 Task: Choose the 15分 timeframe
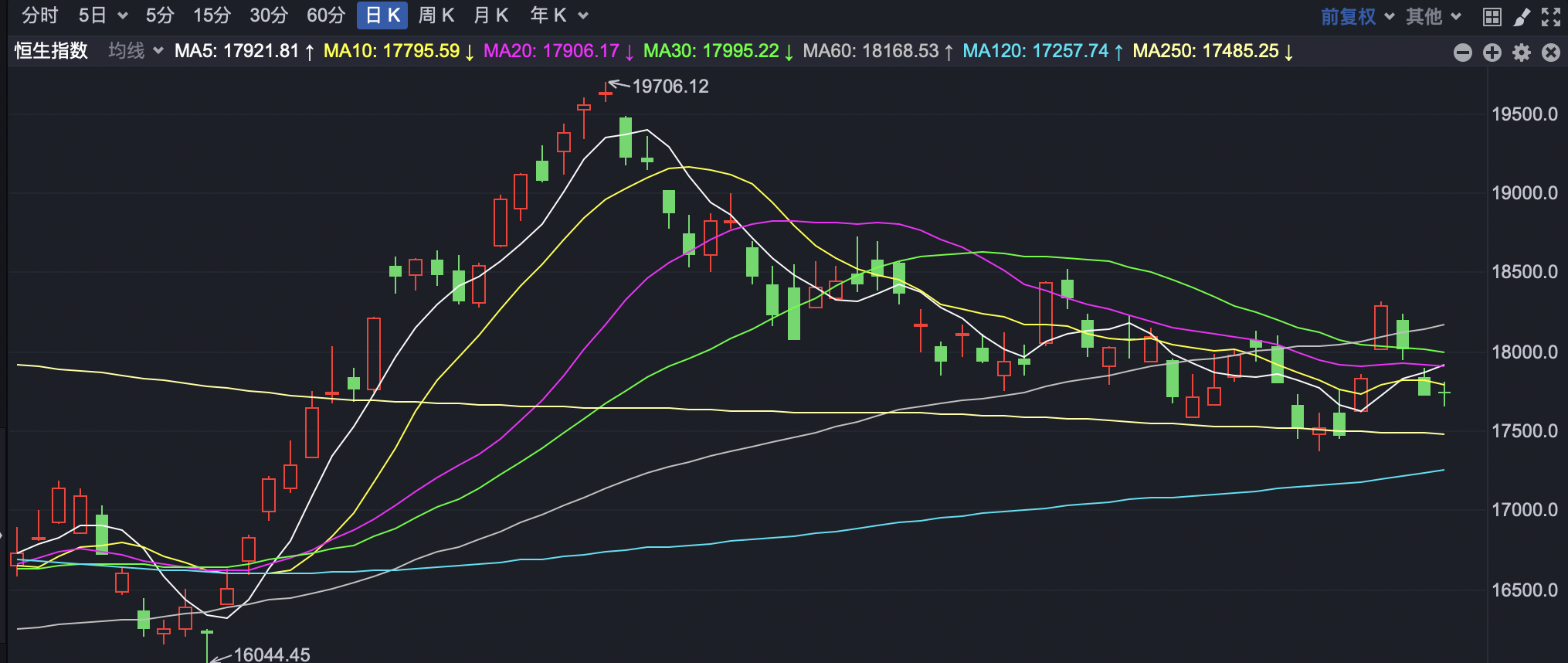(x=212, y=15)
